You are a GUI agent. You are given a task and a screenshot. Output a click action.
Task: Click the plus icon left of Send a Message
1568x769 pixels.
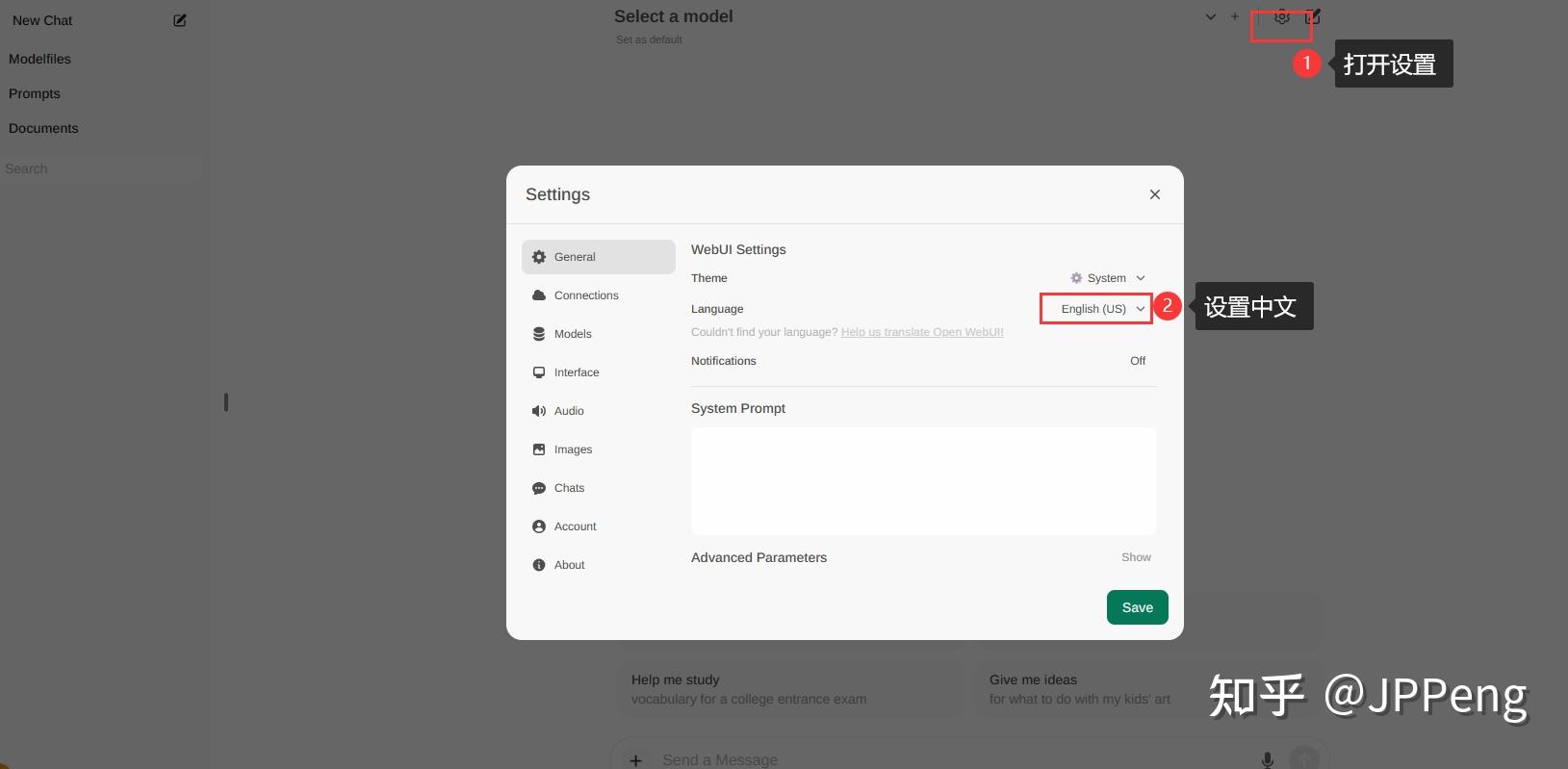tap(636, 760)
